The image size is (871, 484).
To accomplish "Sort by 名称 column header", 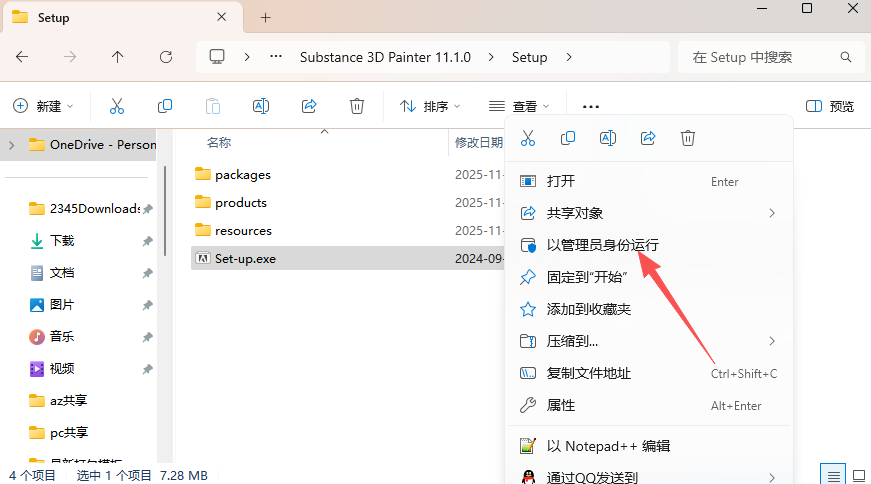I will (219, 143).
